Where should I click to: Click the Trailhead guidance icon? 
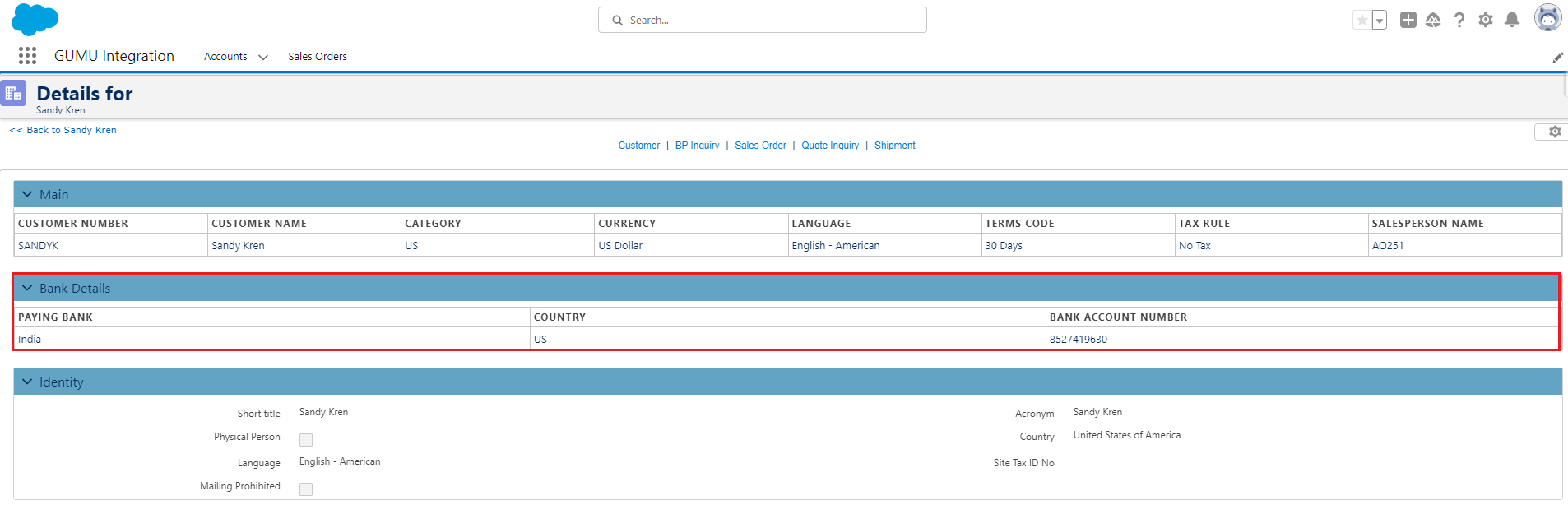click(1433, 20)
